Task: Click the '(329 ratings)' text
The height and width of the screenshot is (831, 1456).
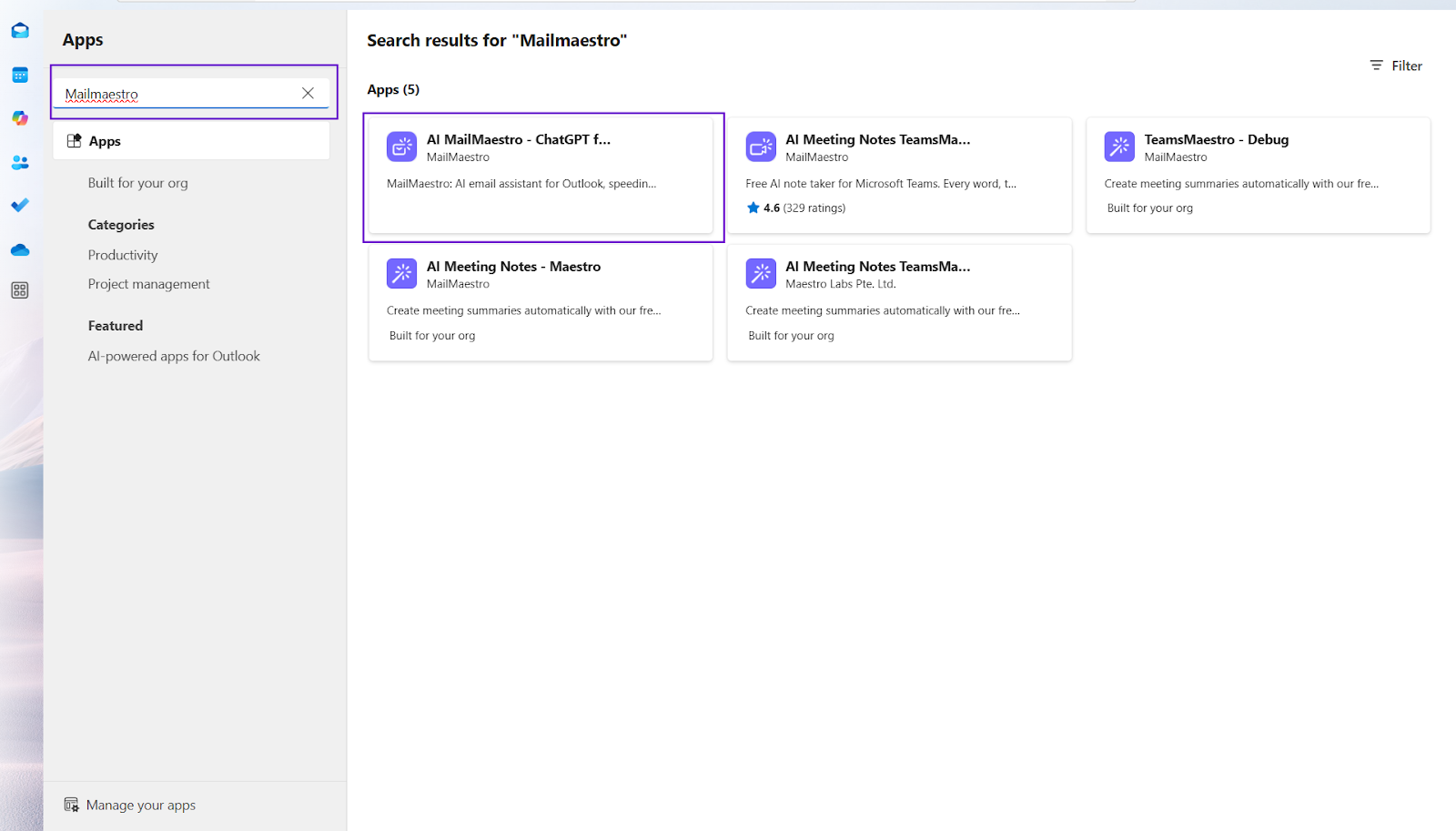Action: click(814, 208)
